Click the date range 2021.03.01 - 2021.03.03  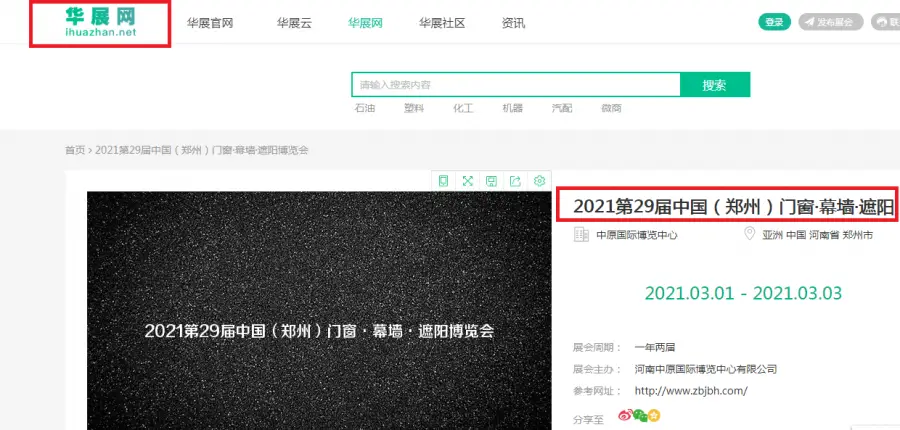(743, 293)
